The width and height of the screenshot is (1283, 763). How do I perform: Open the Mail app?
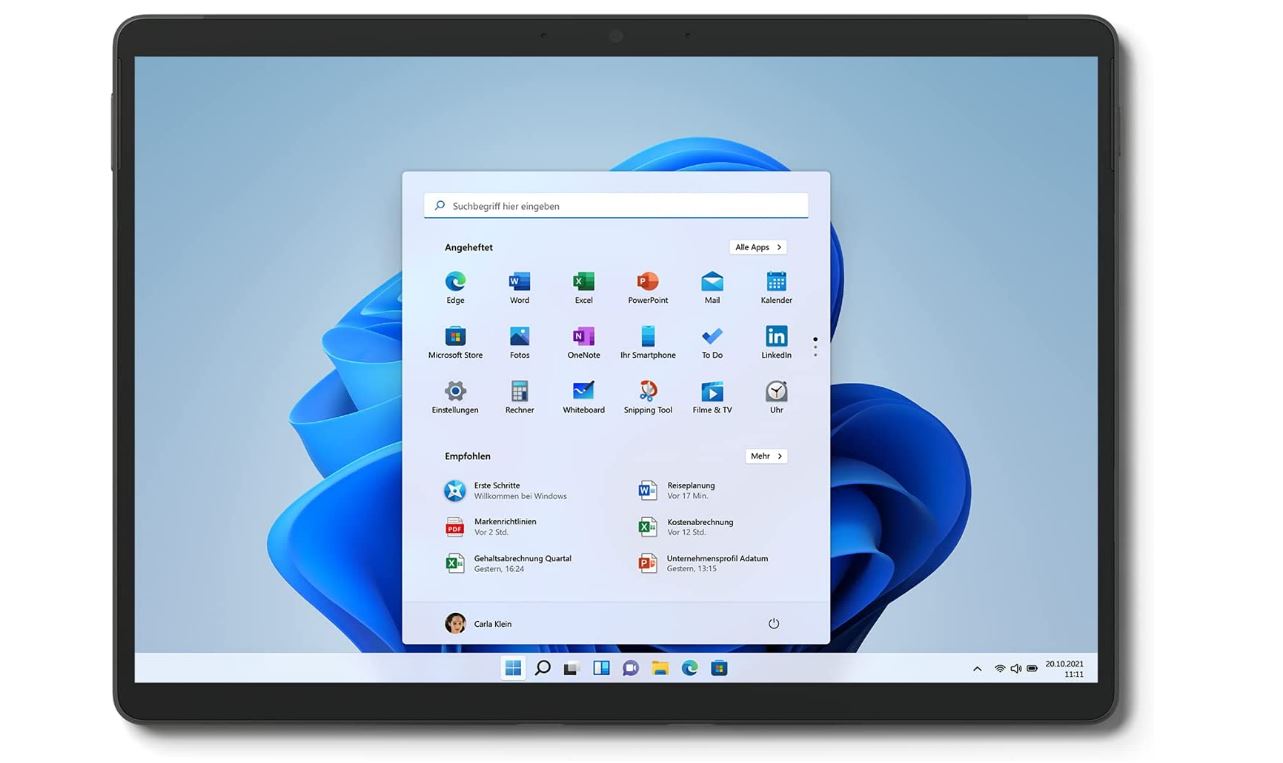tap(712, 287)
